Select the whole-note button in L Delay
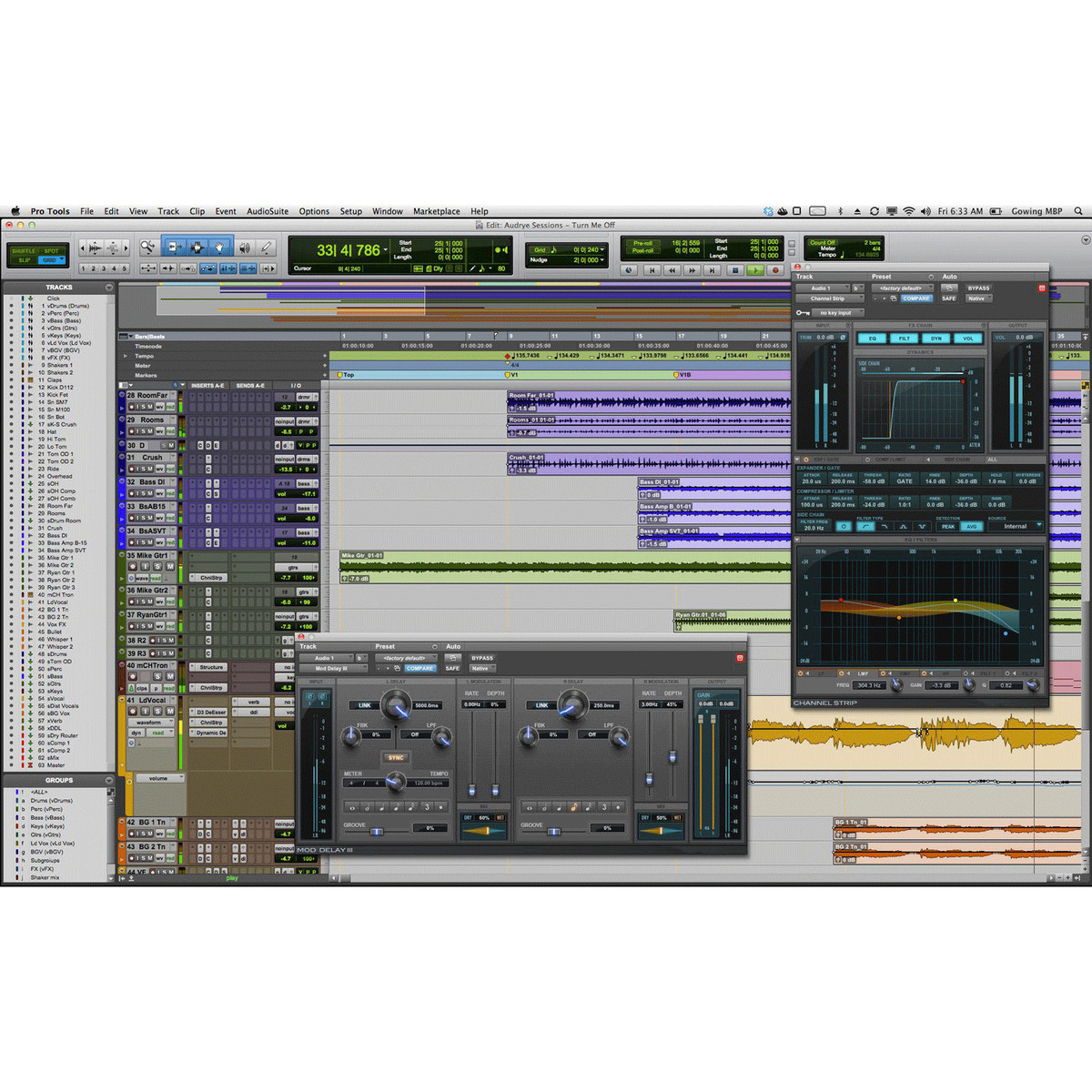1092x1092 pixels. tap(353, 807)
